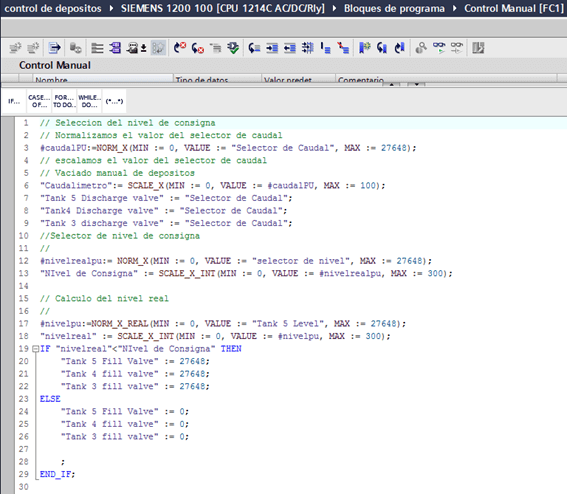Click the blue curved-arrow lines icon
The image size is (567, 494).
254,48
